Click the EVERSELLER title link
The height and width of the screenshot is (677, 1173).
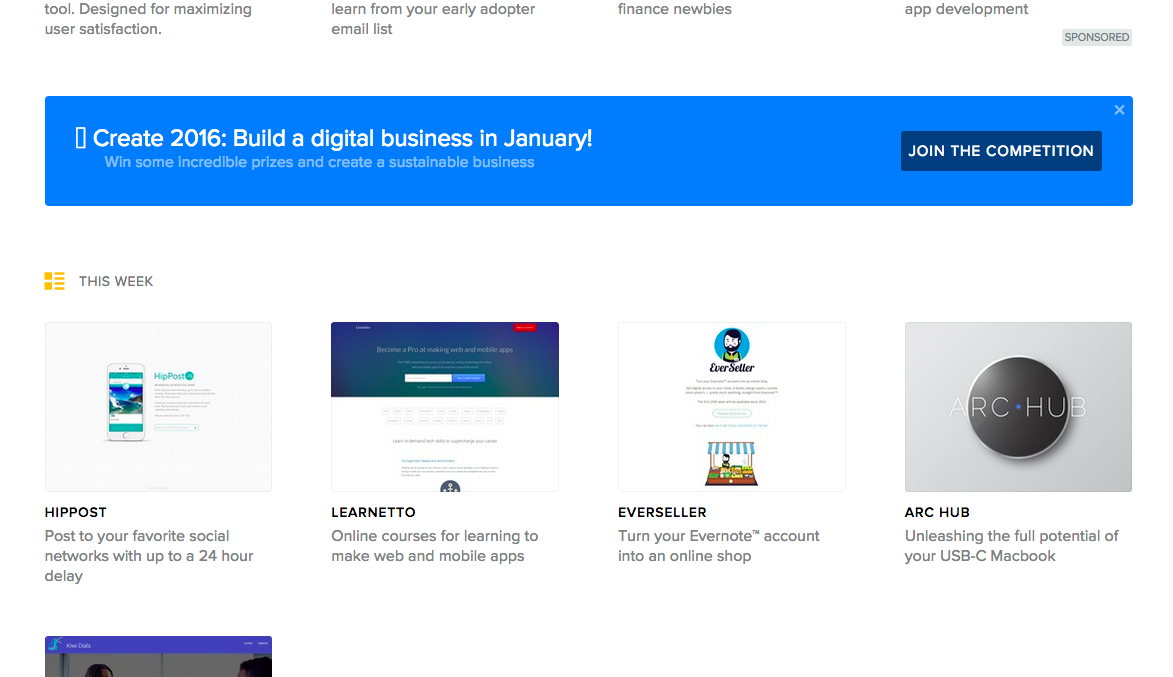(x=662, y=512)
